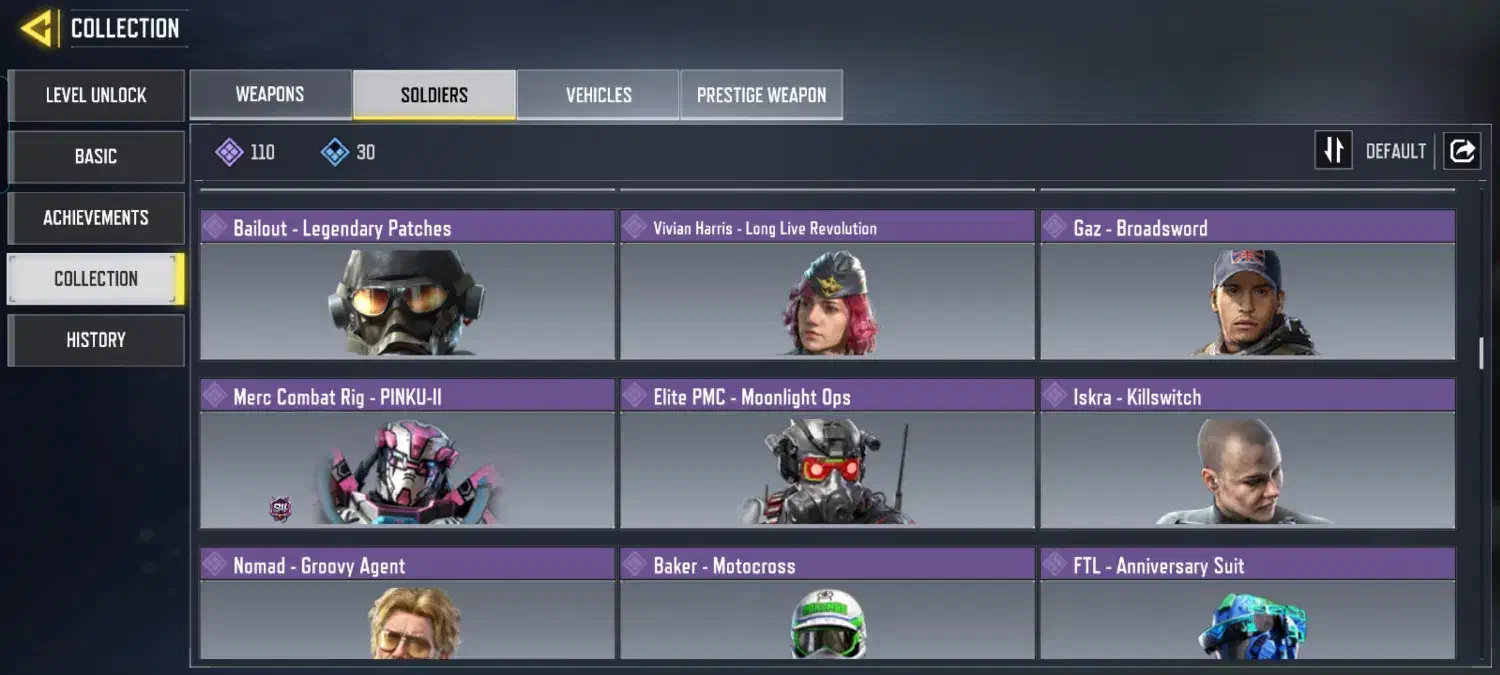Select Vivian Harris - Long Live Revolution card

(x=828, y=285)
